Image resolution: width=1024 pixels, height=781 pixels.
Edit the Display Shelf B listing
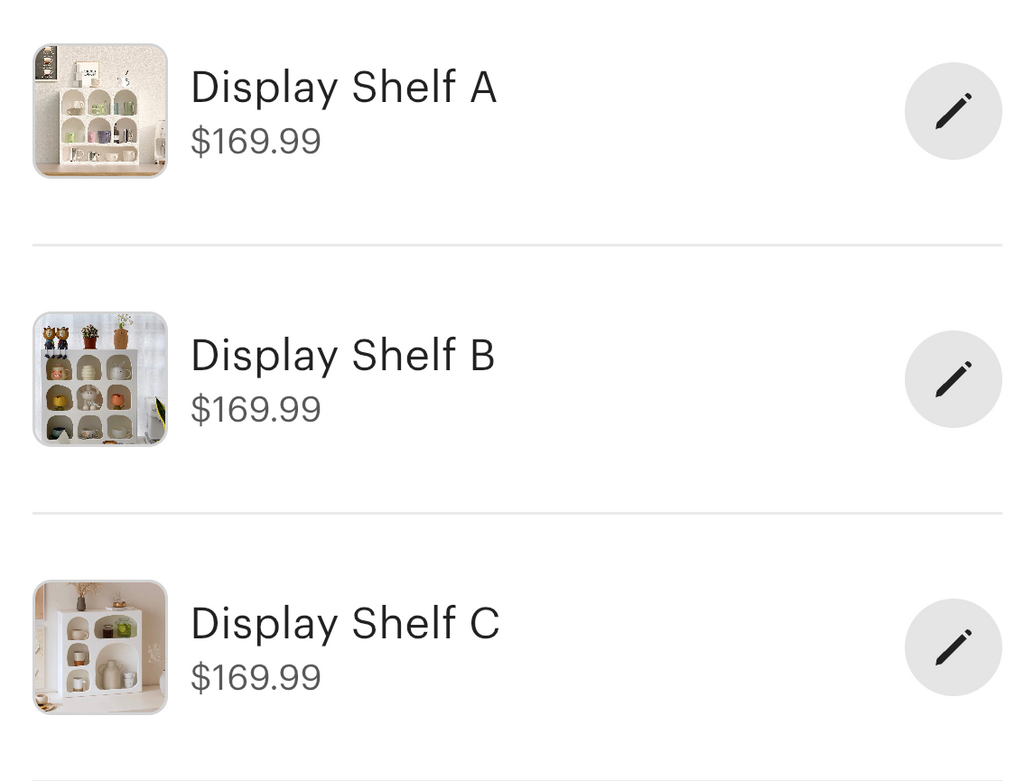pos(953,379)
